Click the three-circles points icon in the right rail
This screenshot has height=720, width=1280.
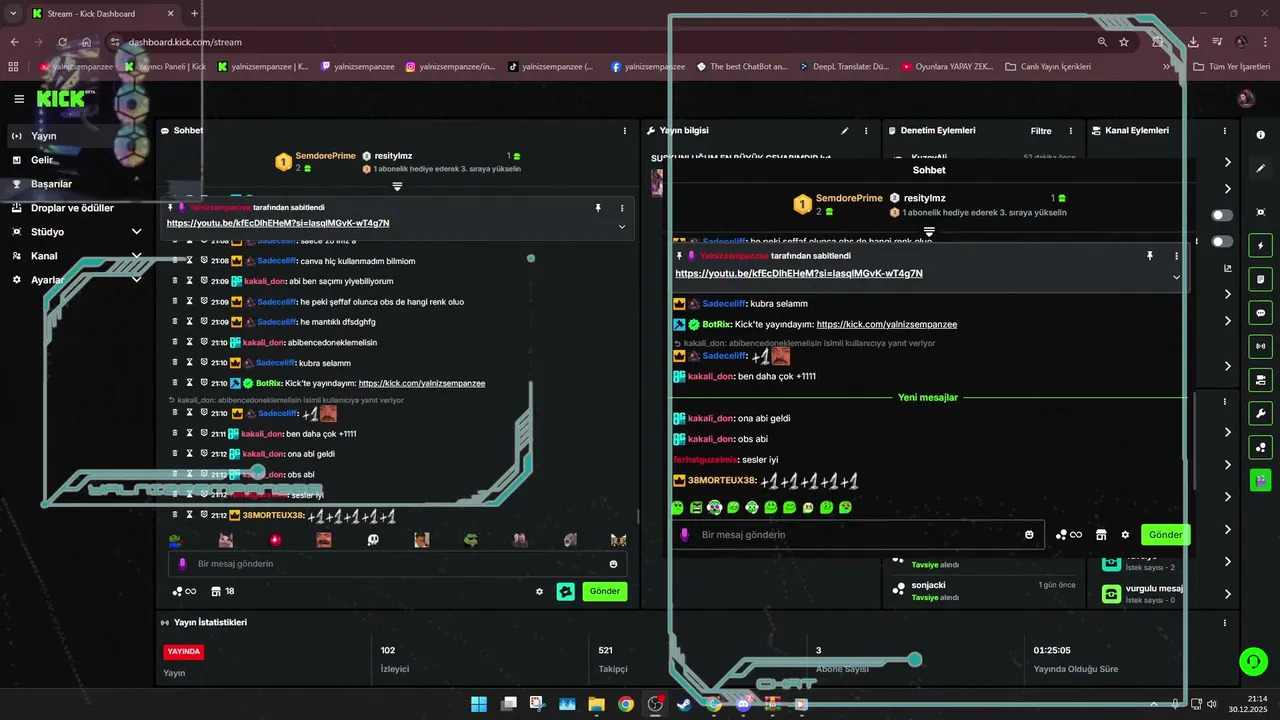pos(1260,447)
